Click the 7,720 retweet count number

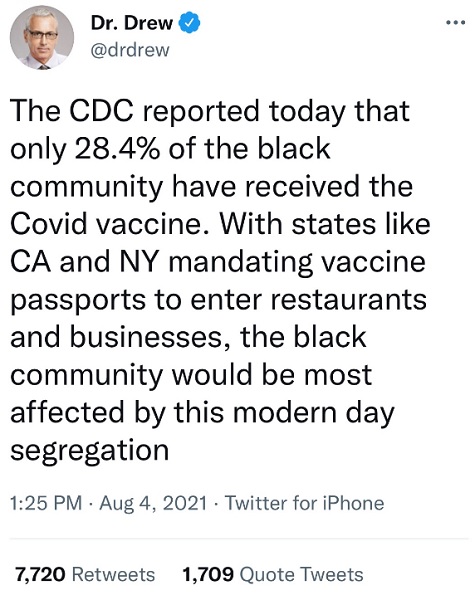[40, 574]
